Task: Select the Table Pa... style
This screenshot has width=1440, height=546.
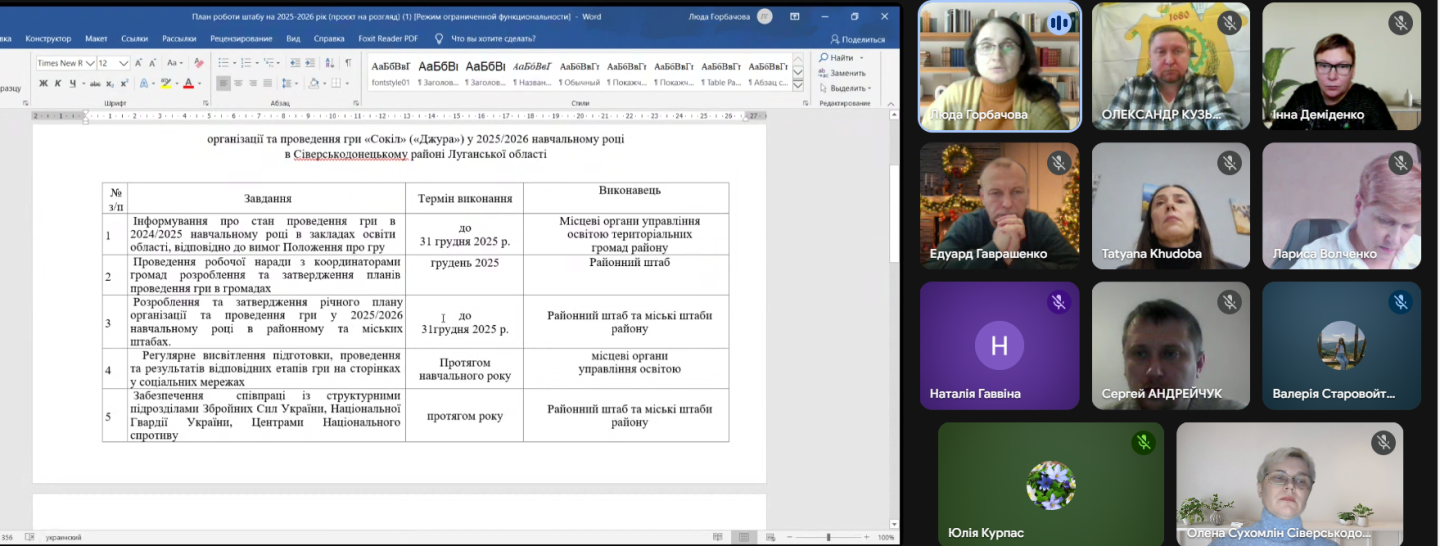Action: click(x=721, y=72)
